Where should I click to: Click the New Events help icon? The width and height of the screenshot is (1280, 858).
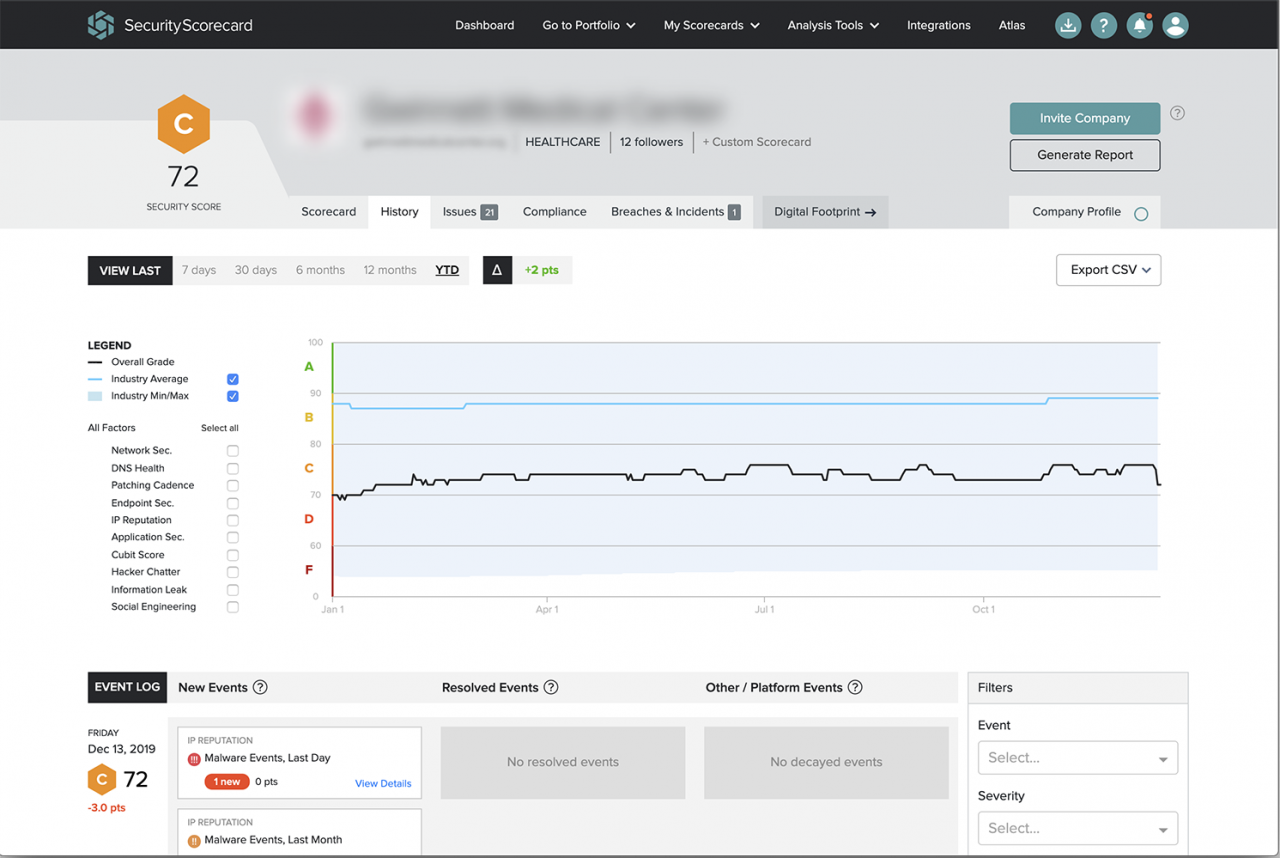tap(260, 687)
